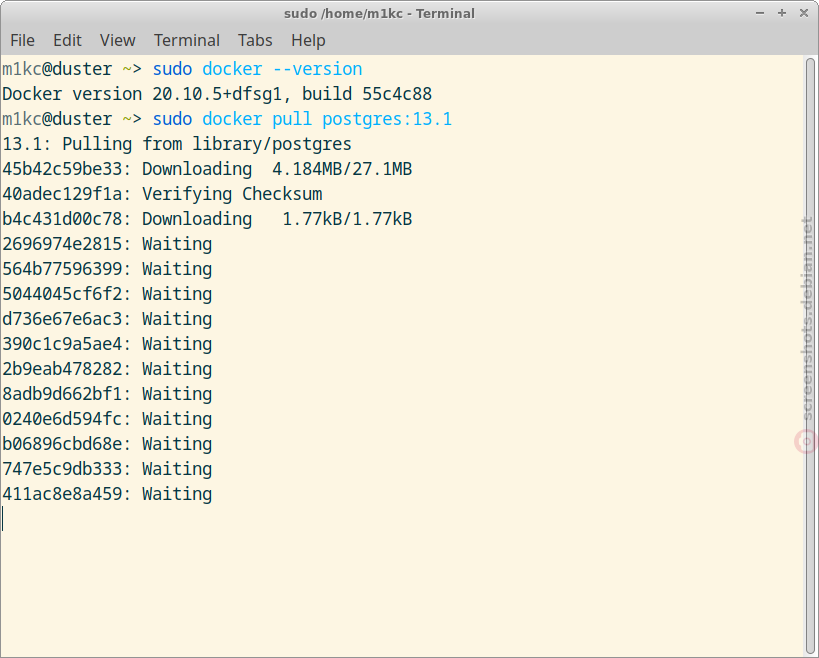Open the Help menu
The height and width of the screenshot is (658, 819).
[308, 40]
